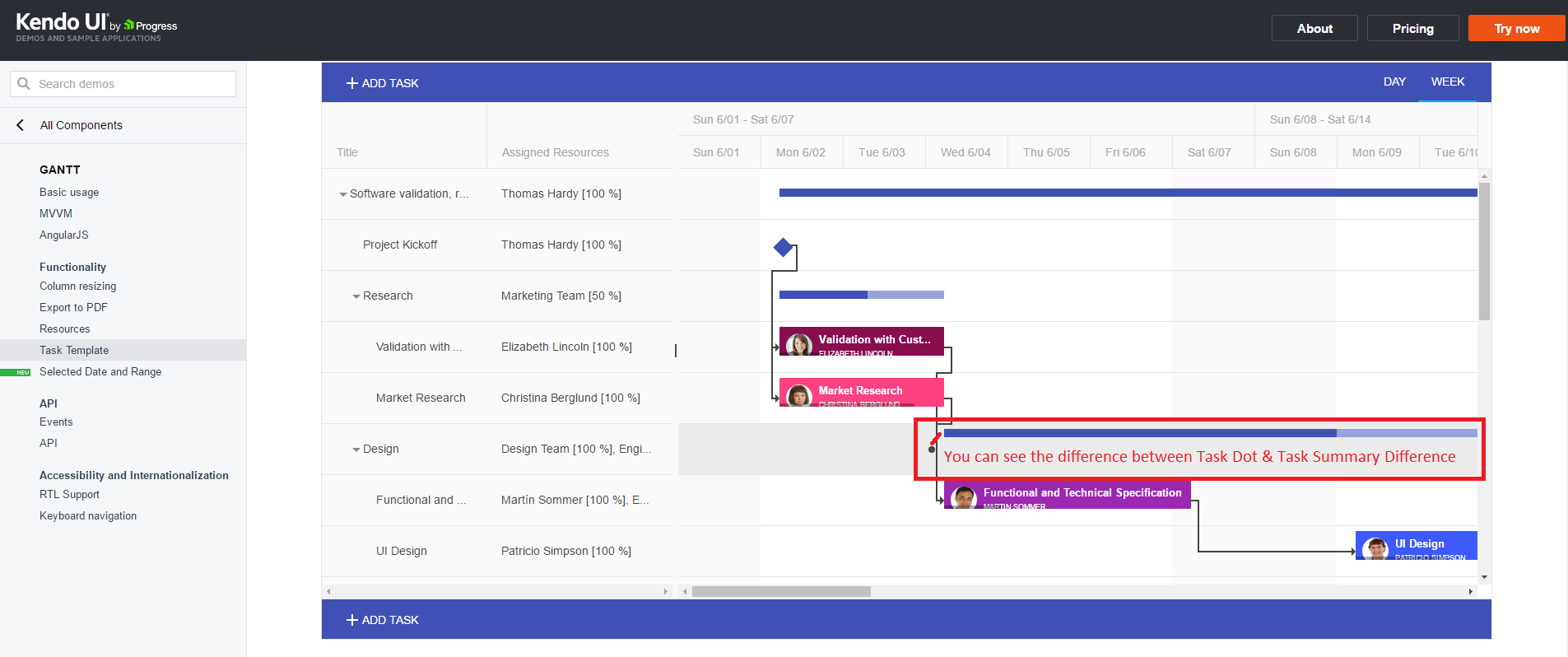Click the Christina Berglund [100 %] resource cell
Screen dimensions: 1568x657
coord(579,398)
